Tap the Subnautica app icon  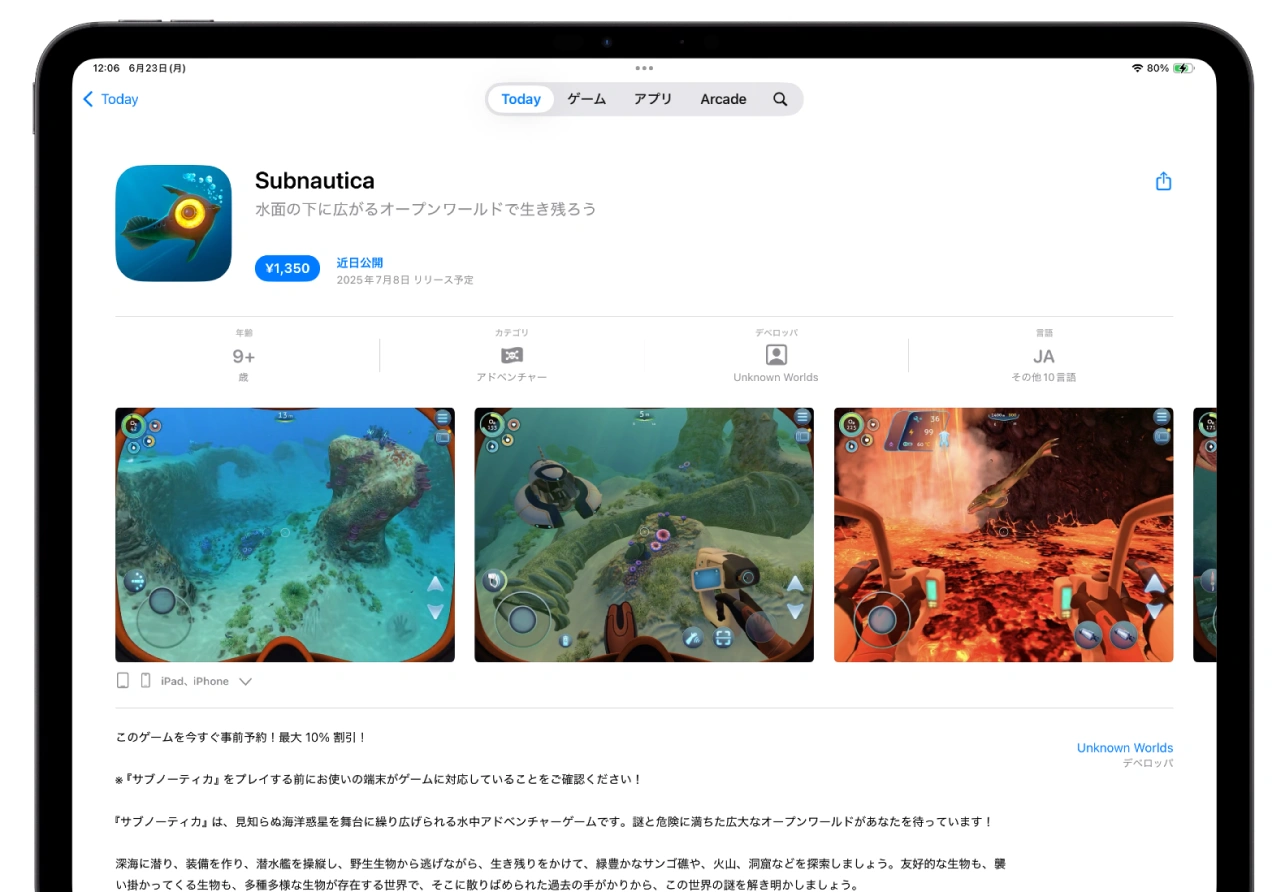173,223
